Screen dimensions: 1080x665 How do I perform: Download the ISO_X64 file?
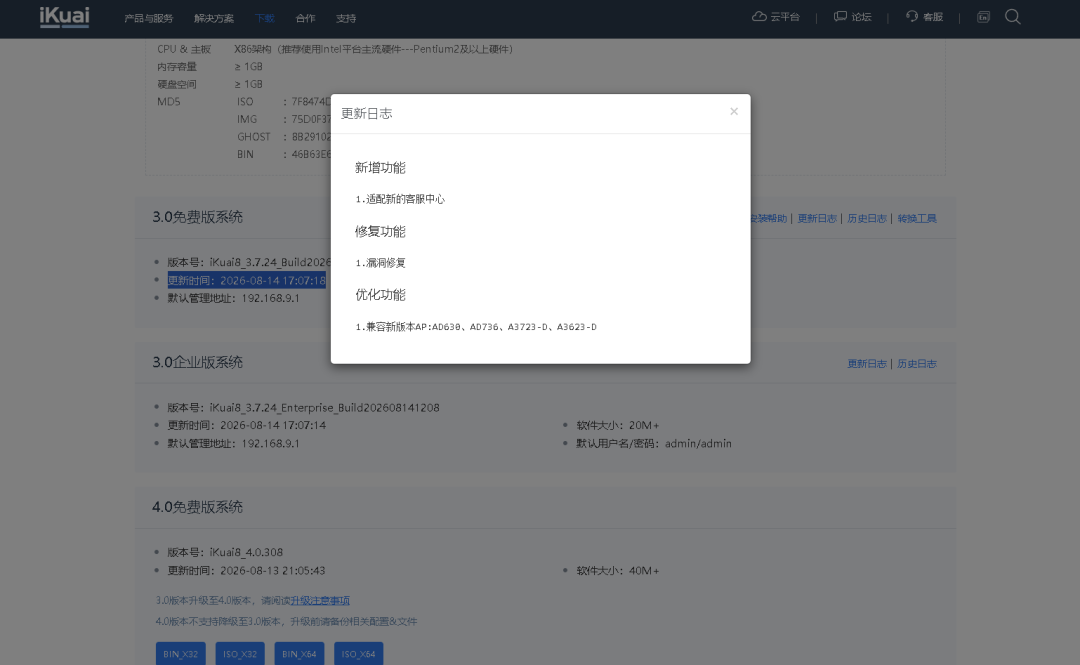pyautogui.click(x=358, y=654)
